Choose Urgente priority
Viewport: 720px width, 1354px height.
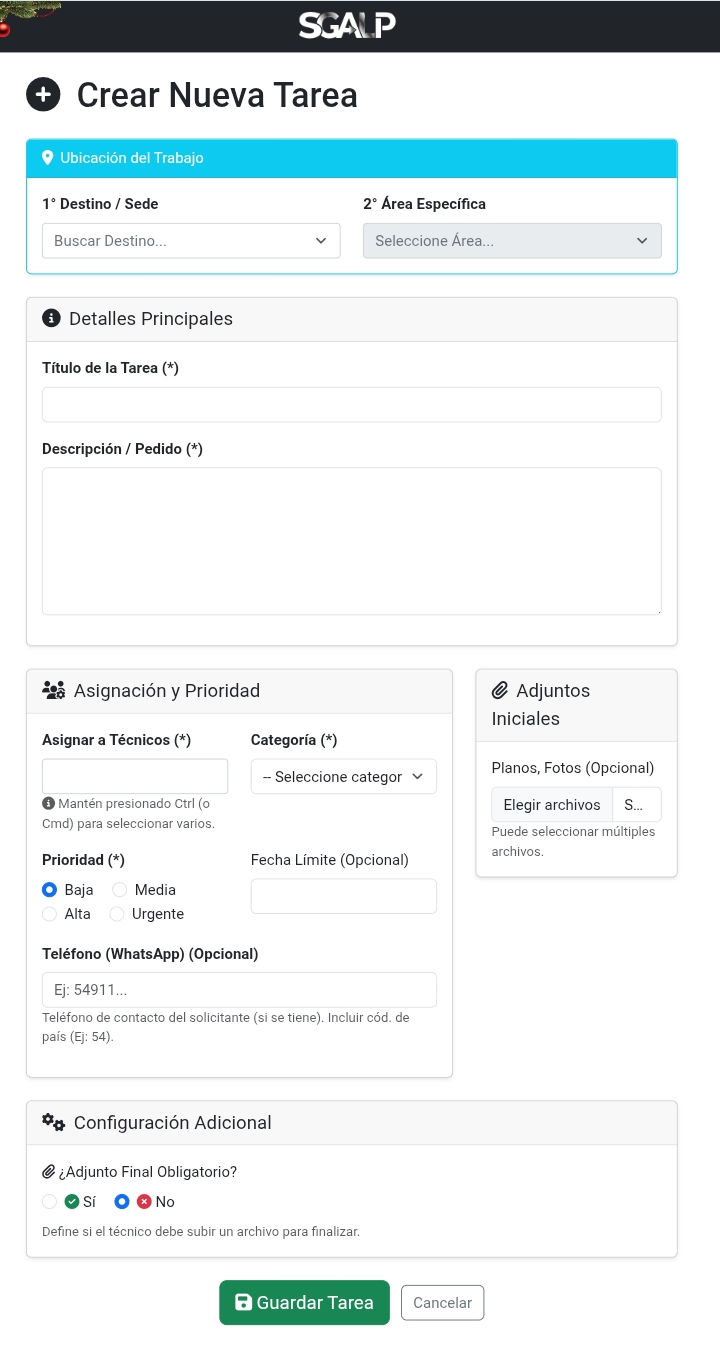tap(117, 914)
